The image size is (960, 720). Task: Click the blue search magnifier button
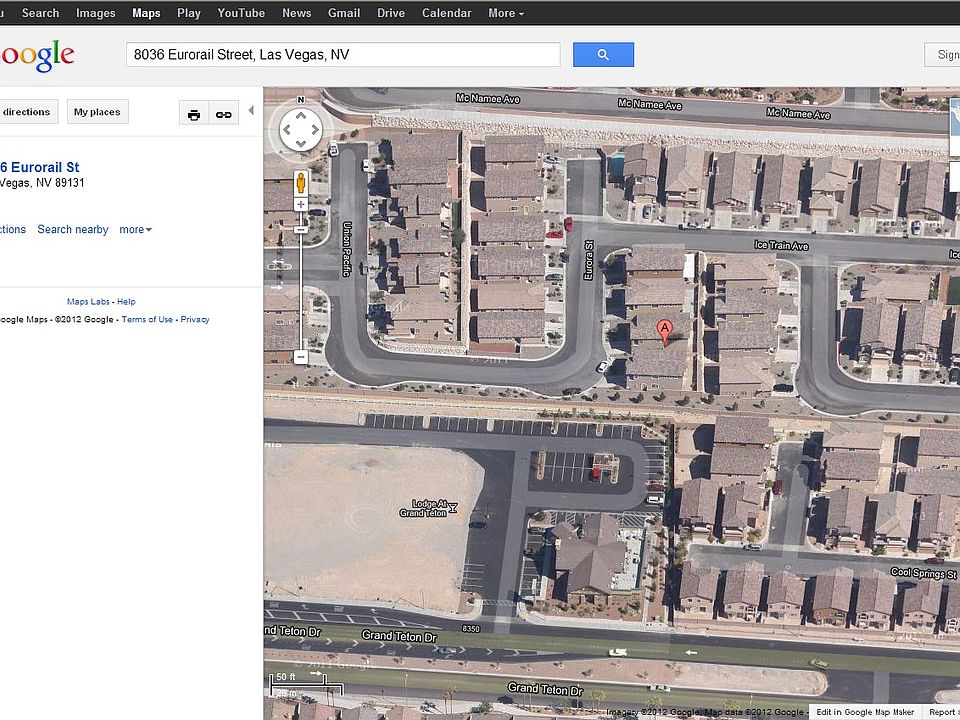[x=603, y=54]
